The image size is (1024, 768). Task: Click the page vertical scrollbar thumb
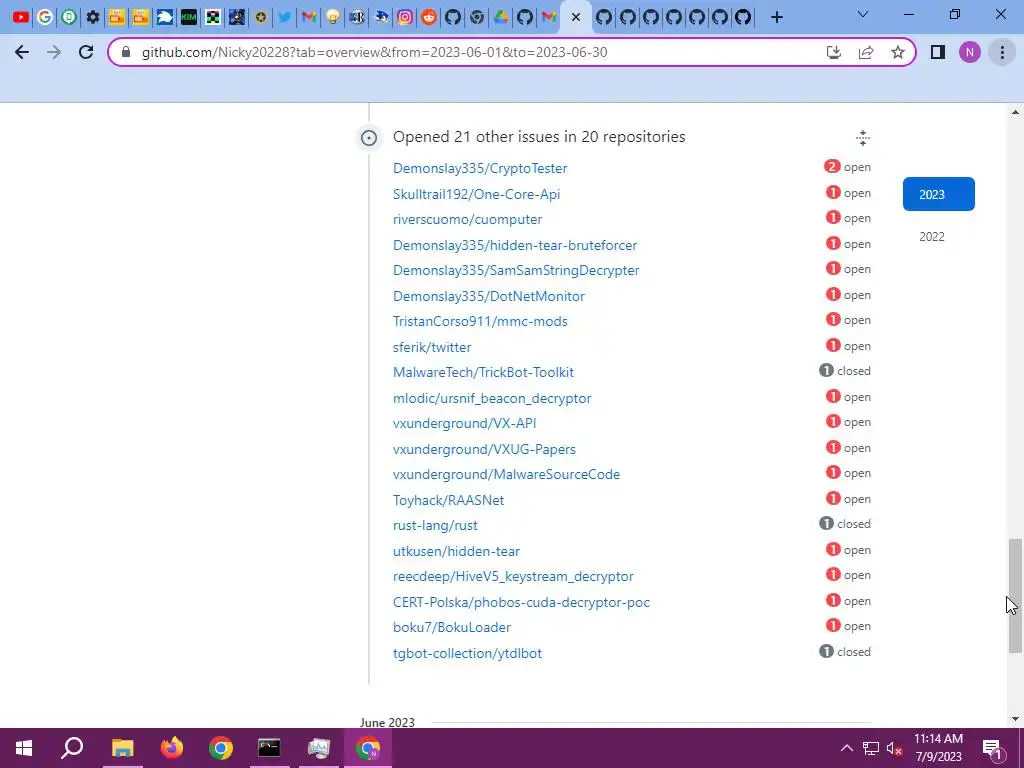(1015, 595)
